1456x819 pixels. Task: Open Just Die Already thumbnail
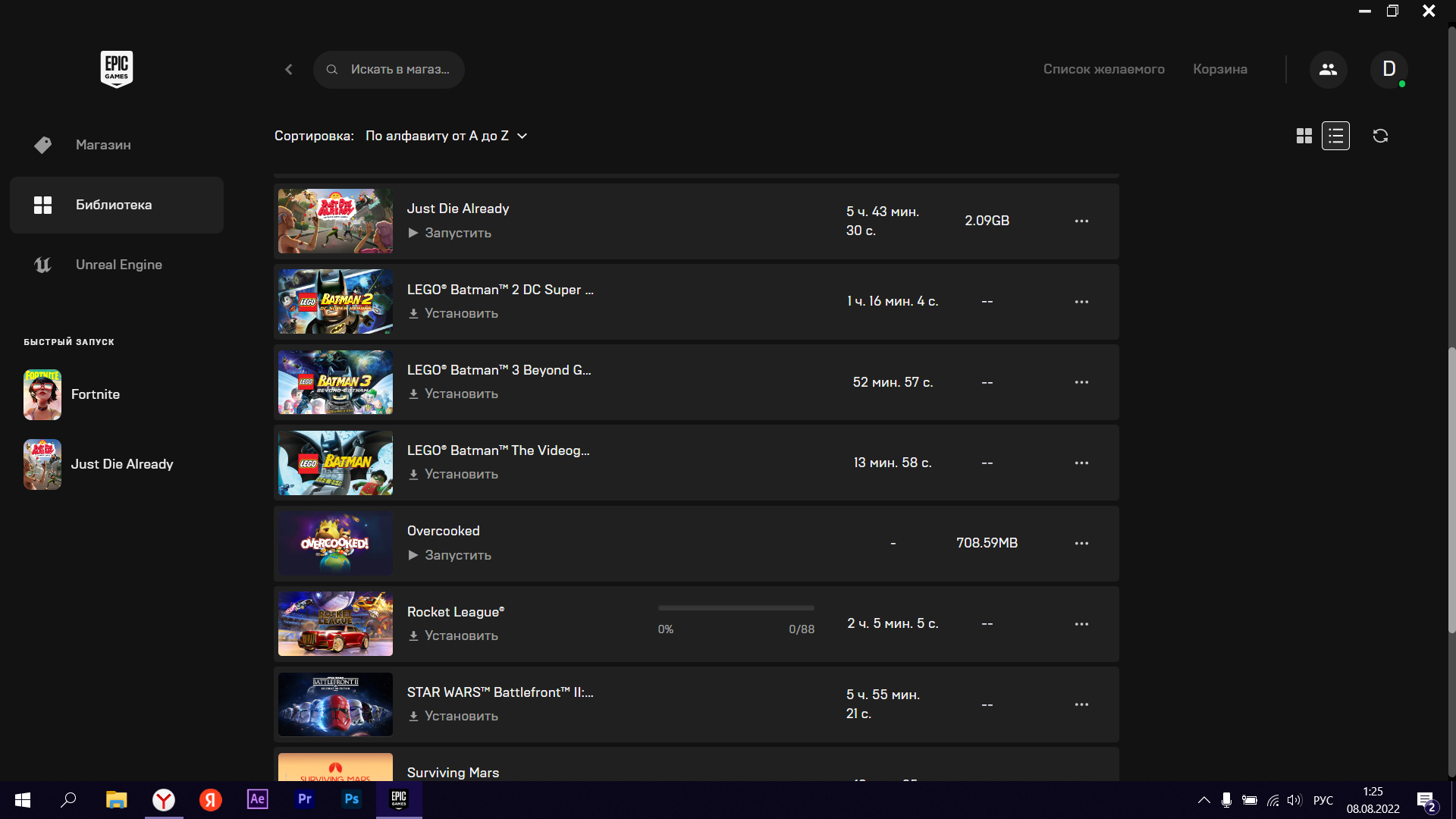[335, 221]
